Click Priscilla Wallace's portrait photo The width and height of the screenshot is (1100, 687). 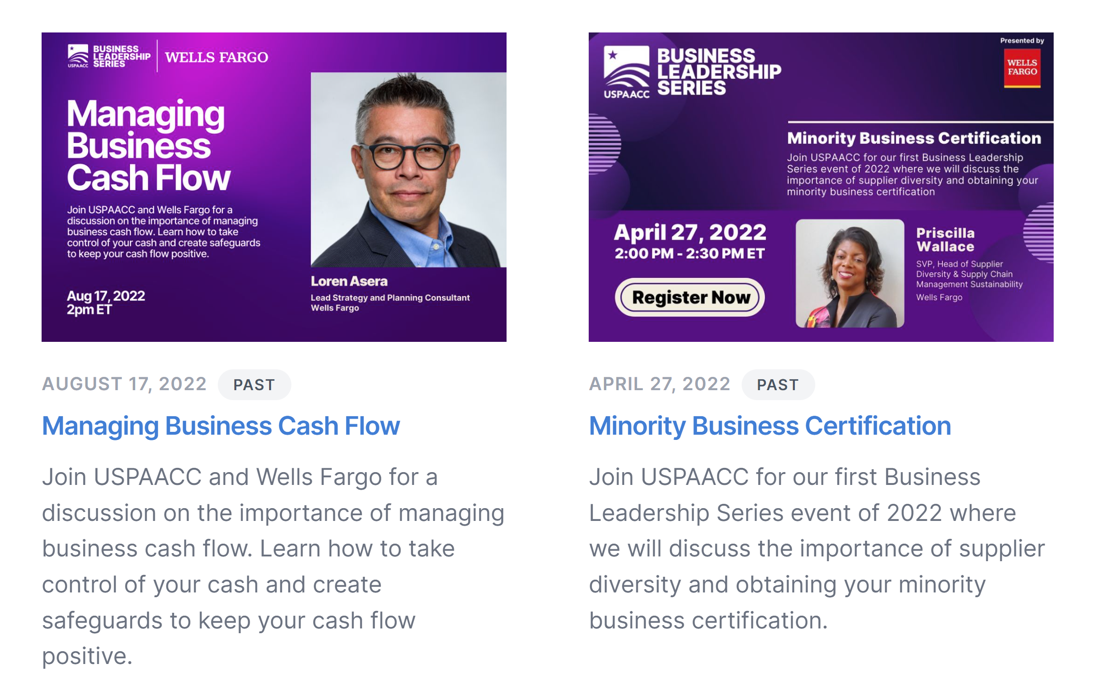tap(850, 274)
